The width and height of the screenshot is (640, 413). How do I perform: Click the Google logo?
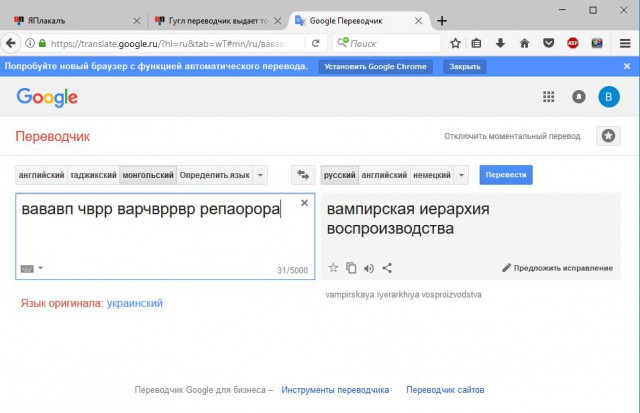coord(47,98)
